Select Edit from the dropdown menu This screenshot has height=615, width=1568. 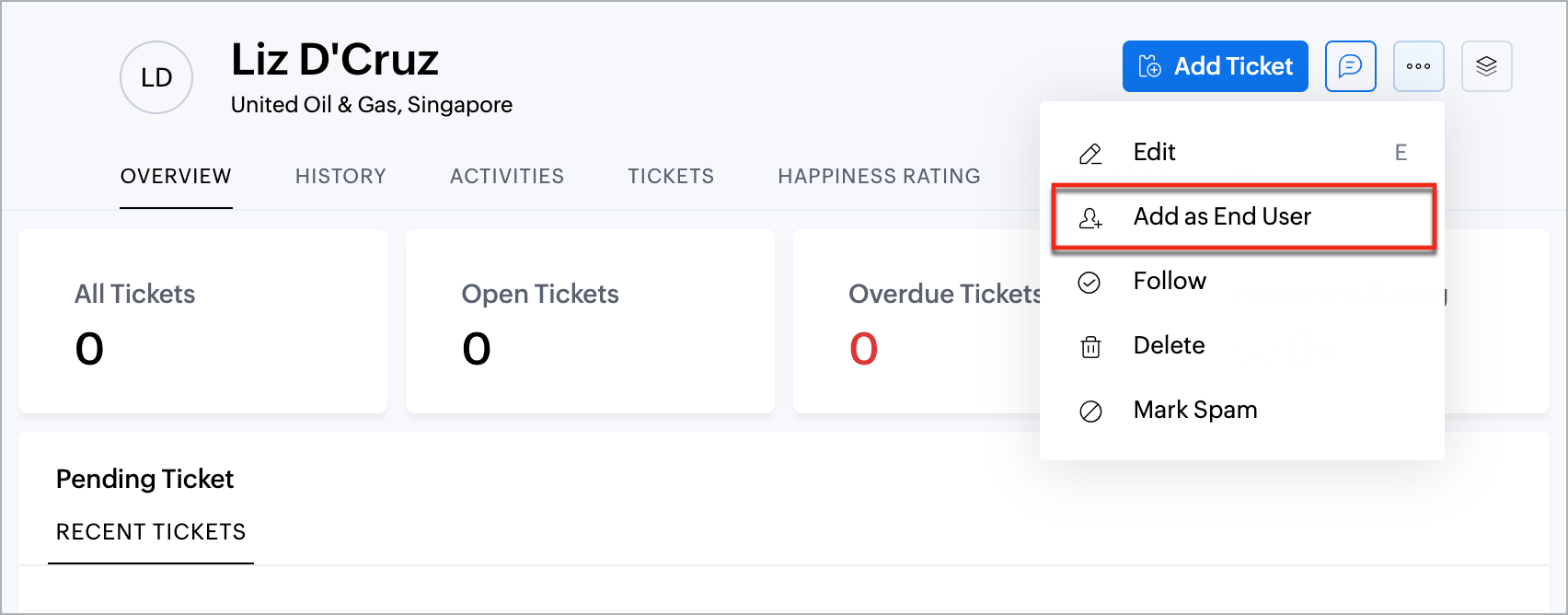pos(1154,152)
